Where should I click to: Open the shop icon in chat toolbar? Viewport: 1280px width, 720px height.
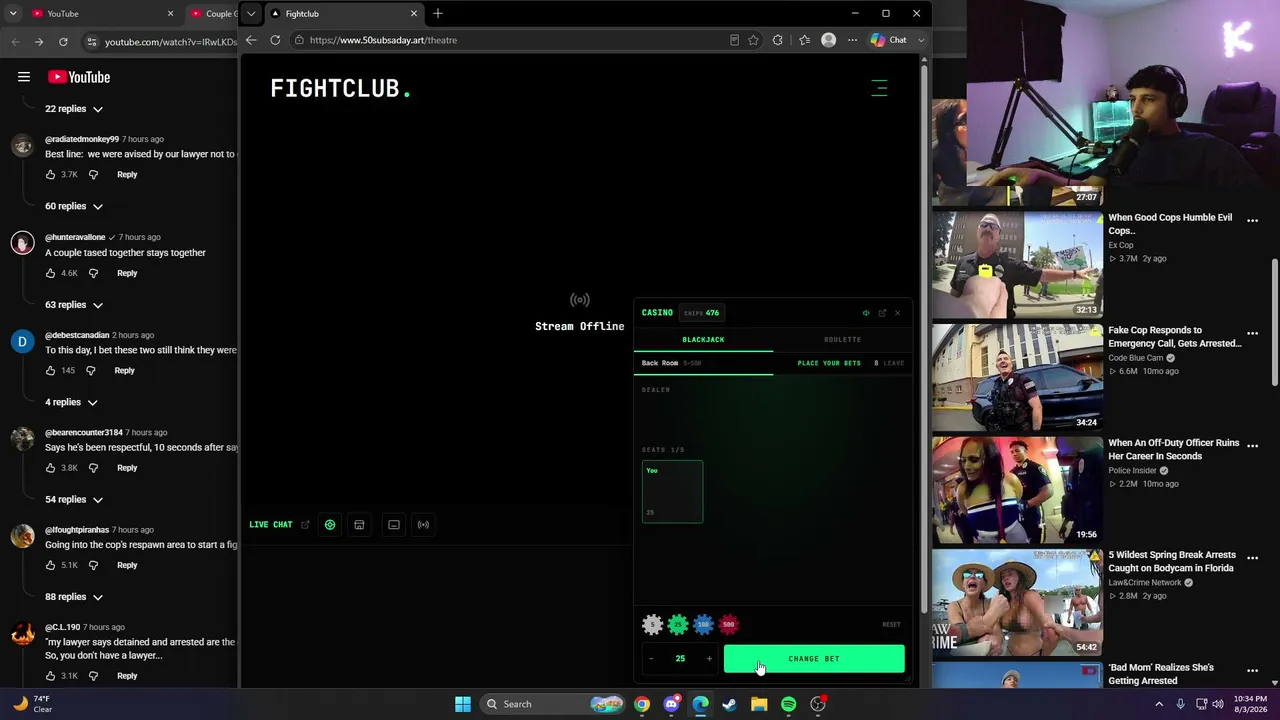pyautogui.click(x=359, y=525)
